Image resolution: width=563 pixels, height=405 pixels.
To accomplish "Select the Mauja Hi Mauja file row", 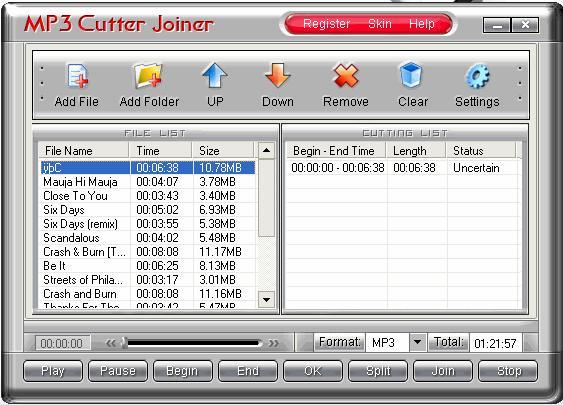I will [x=148, y=182].
